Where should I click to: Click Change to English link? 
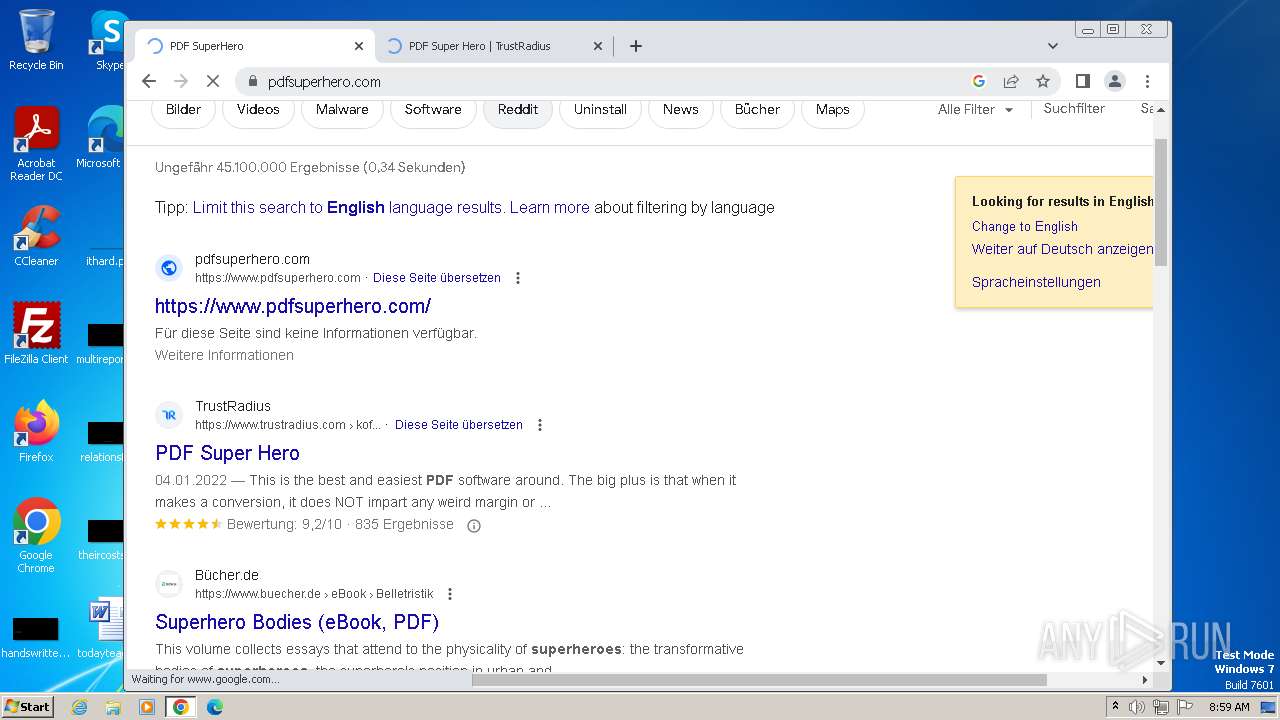(x=1025, y=226)
